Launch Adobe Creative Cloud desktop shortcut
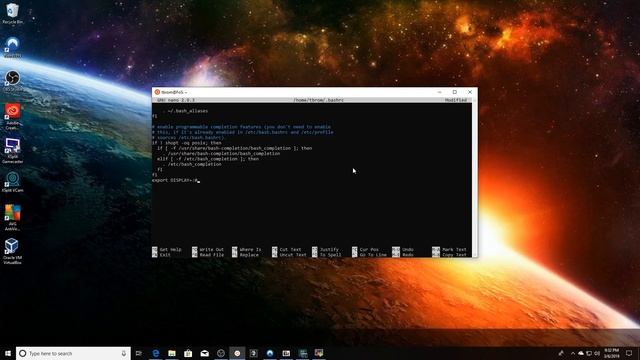The width and height of the screenshot is (640, 360). point(12,116)
